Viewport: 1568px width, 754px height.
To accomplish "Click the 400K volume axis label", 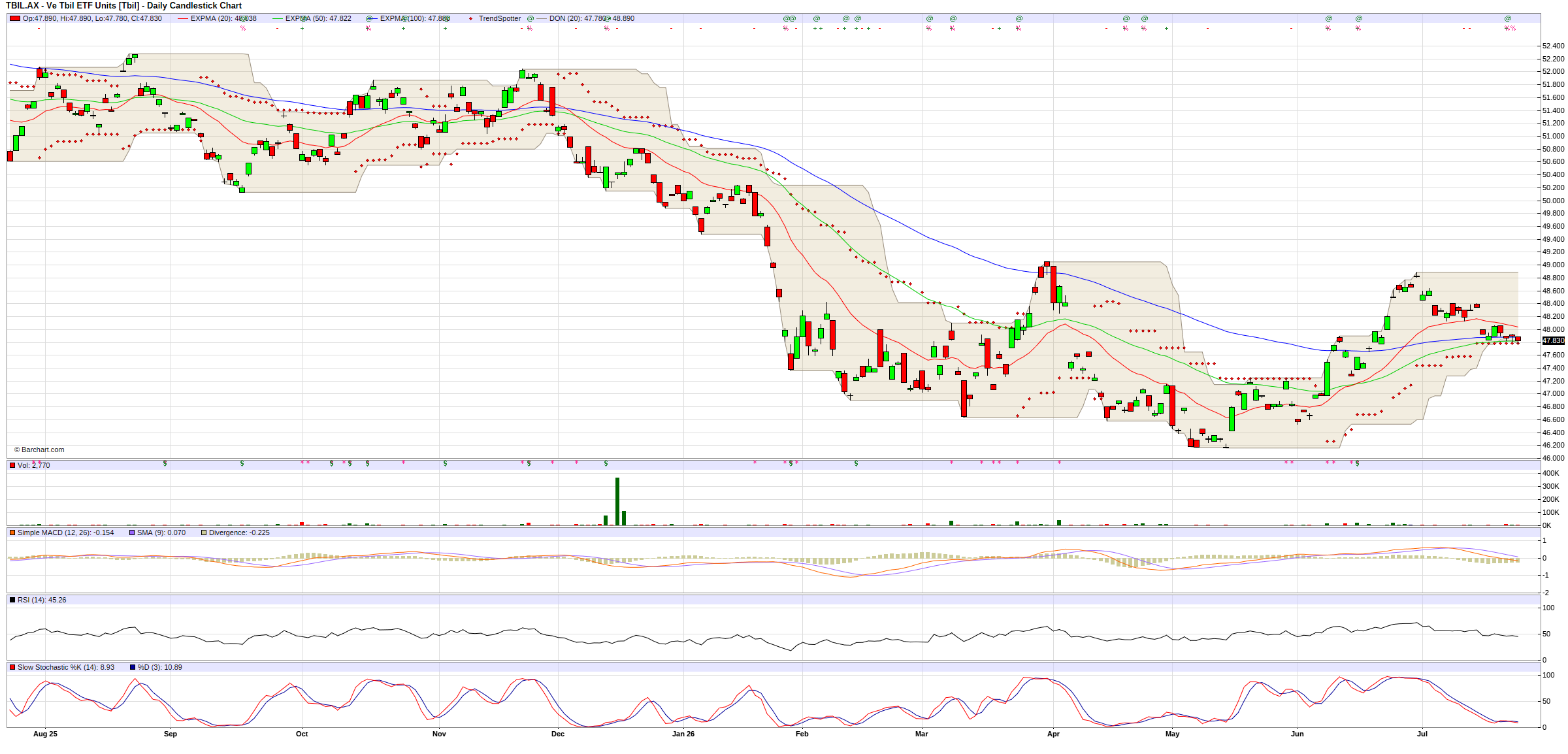I will [1551, 473].
